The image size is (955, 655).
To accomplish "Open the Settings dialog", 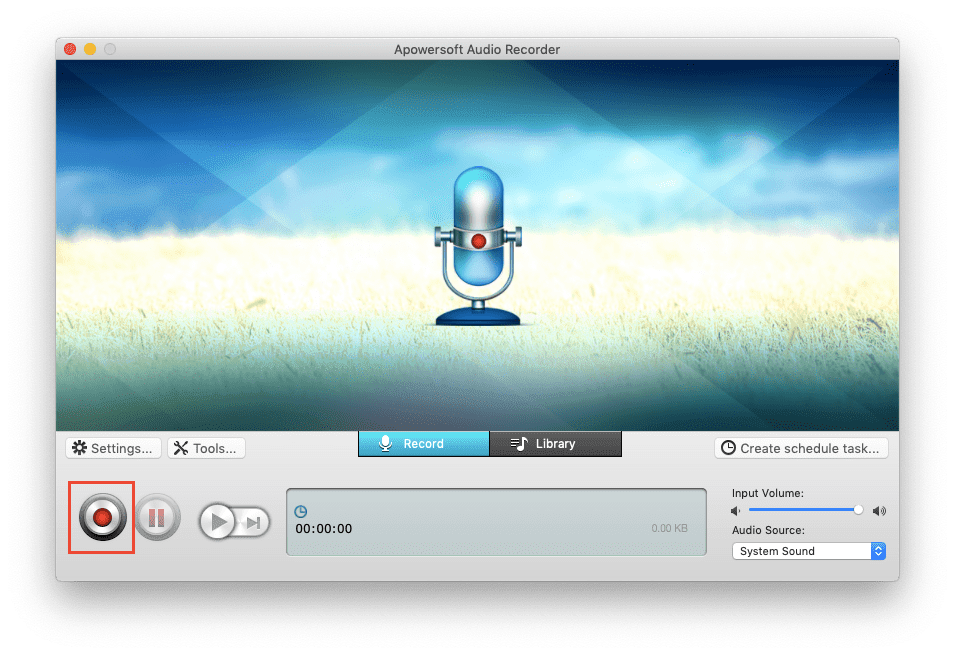I will coord(113,448).
